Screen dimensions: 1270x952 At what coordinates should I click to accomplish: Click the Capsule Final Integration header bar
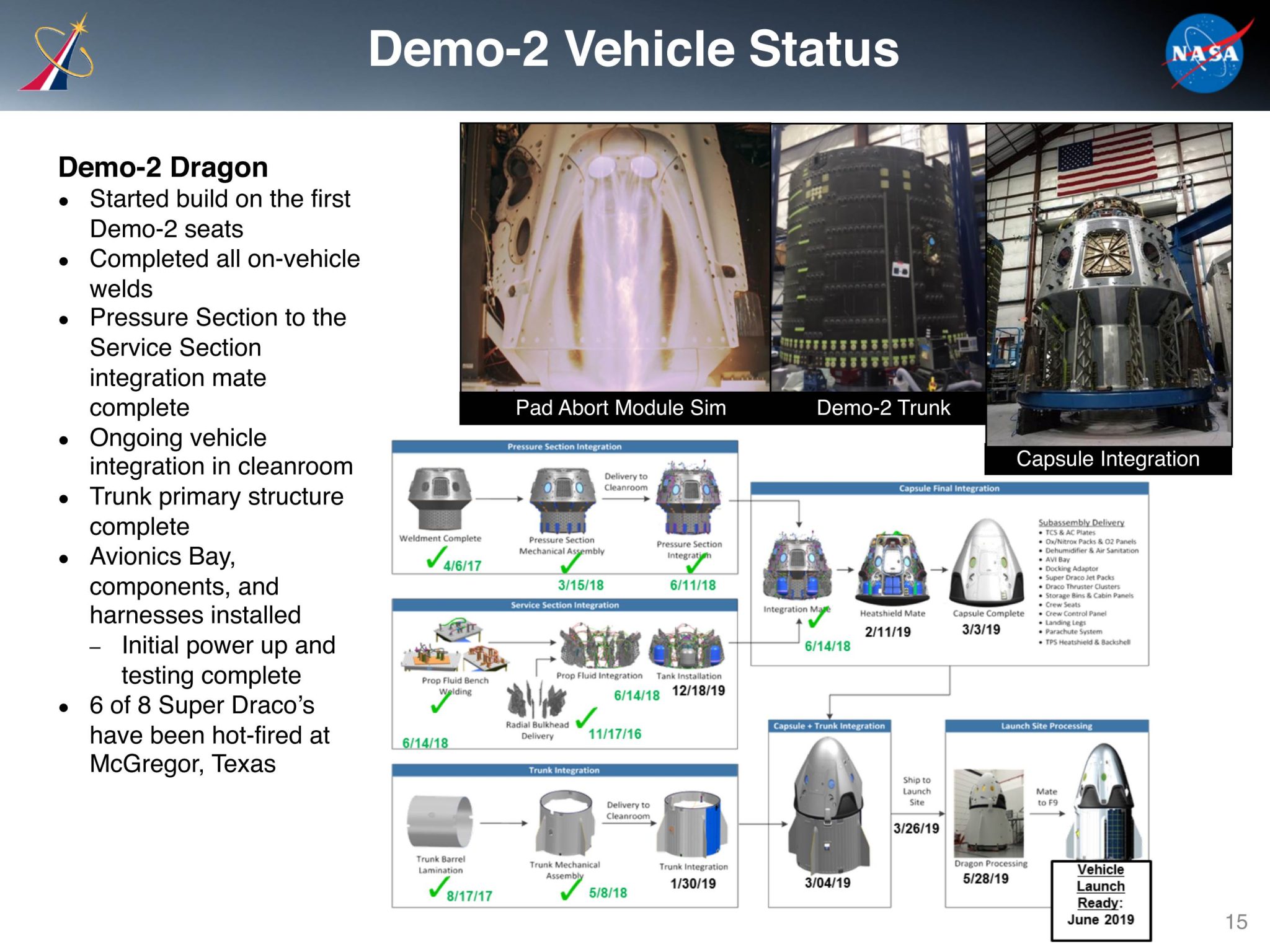click(949, 488)
